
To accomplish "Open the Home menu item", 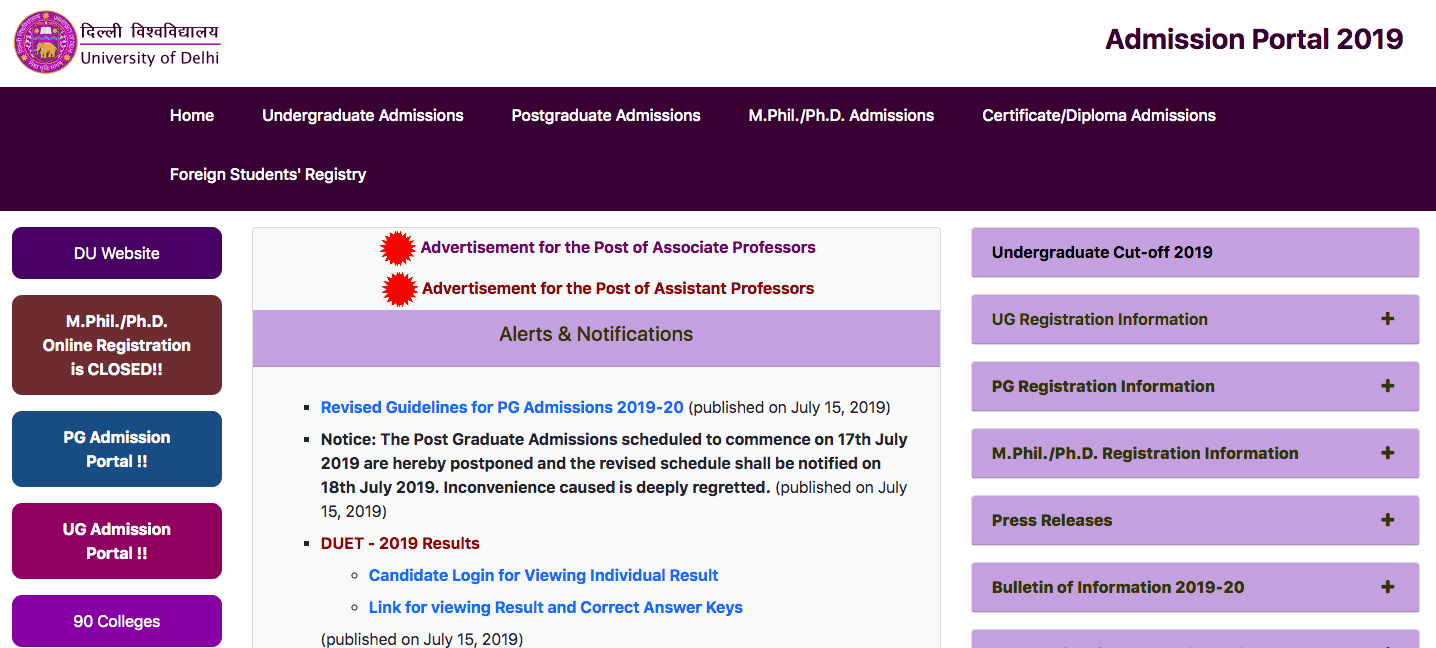I will click(192, 116).
